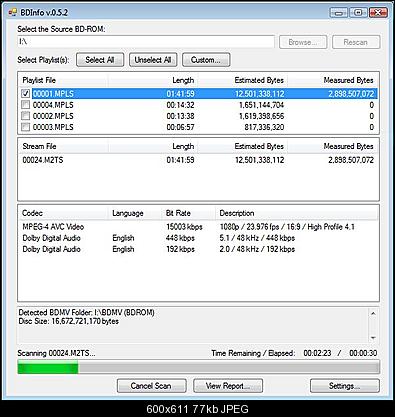This screenshot has height=417, width=395.
Task: Click the Browse... button
Action: tap(303, 42)
